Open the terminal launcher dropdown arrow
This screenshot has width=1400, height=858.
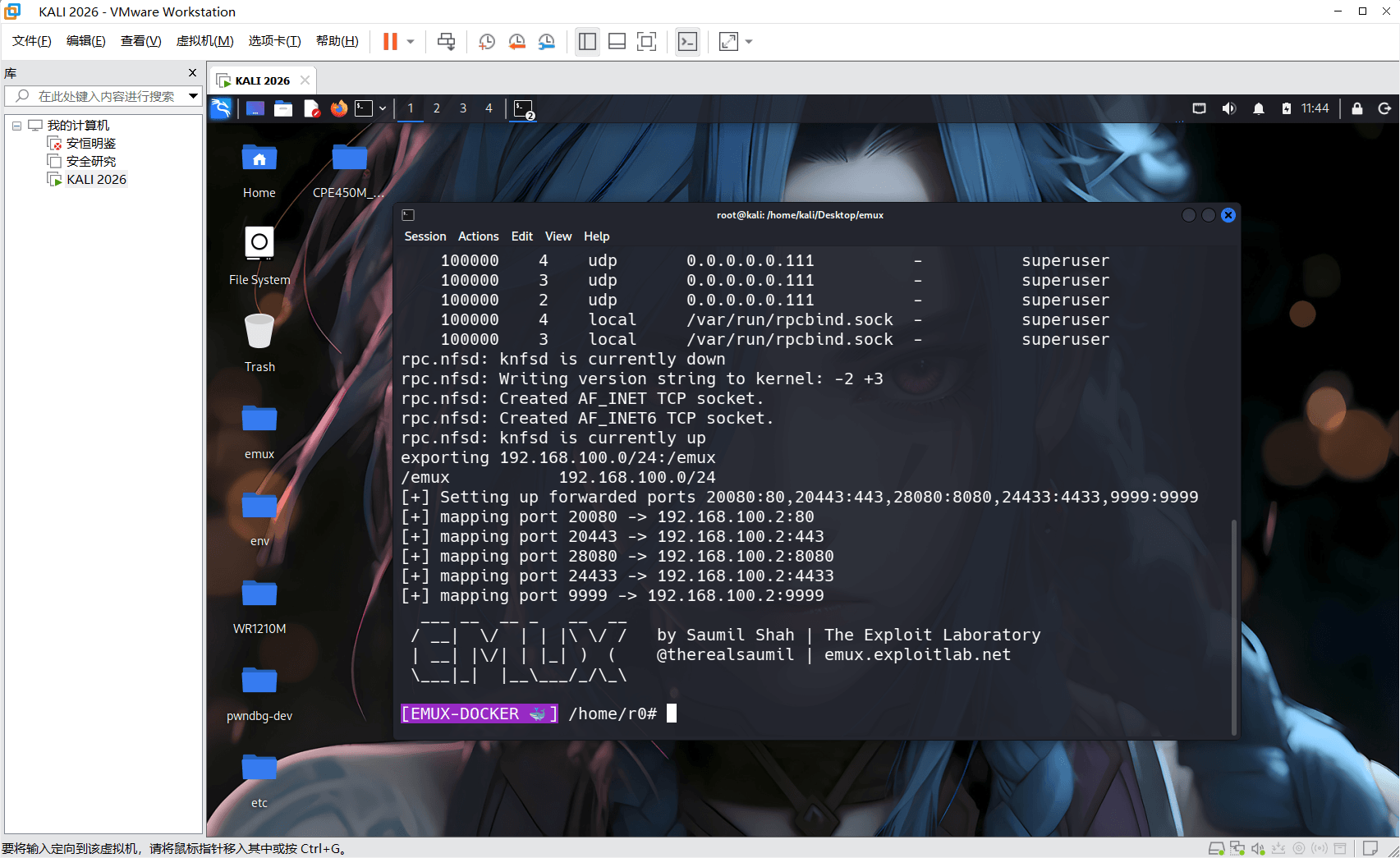click(383, 108)
